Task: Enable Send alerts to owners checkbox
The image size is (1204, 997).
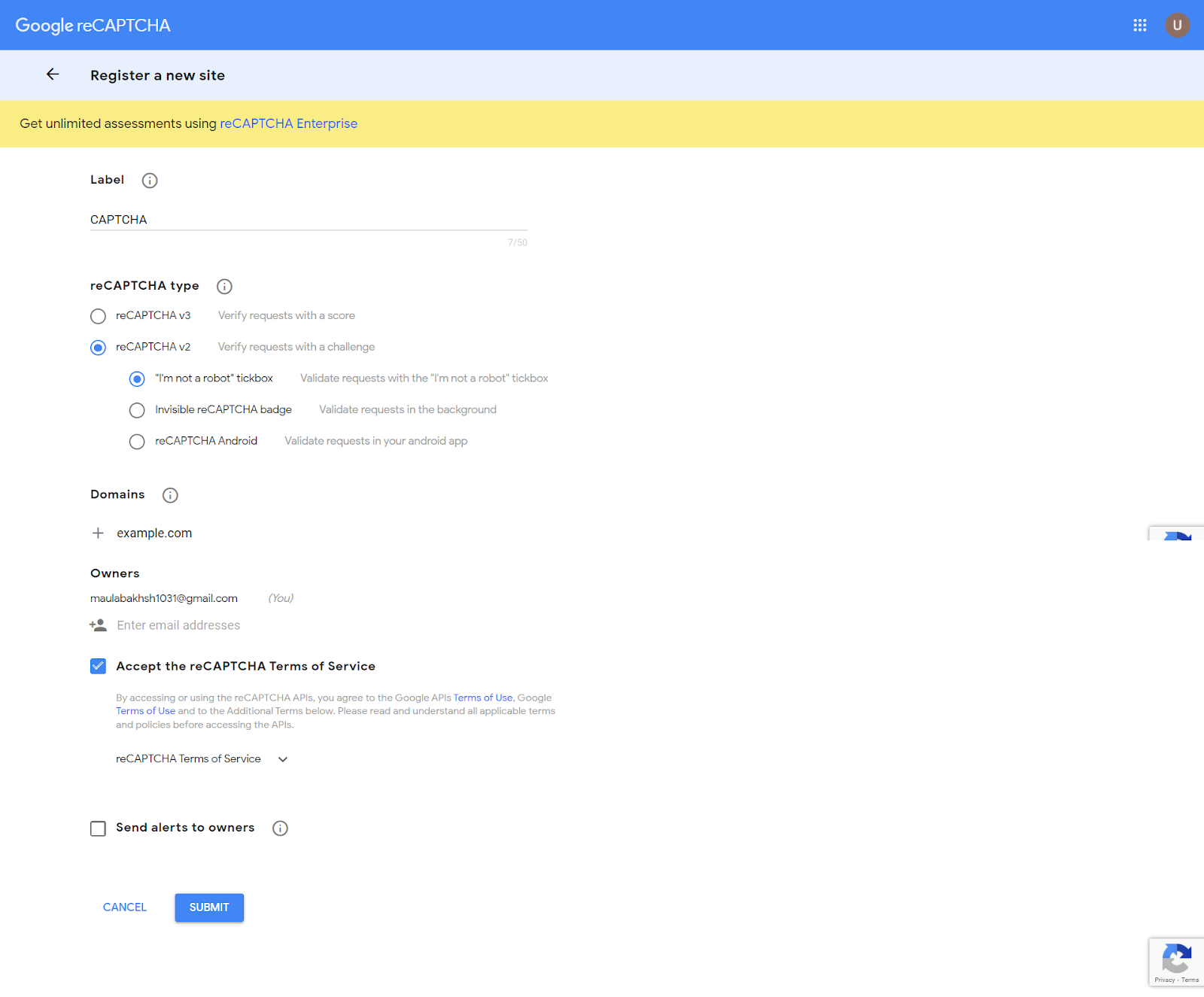Action: [x=98, y=828]
